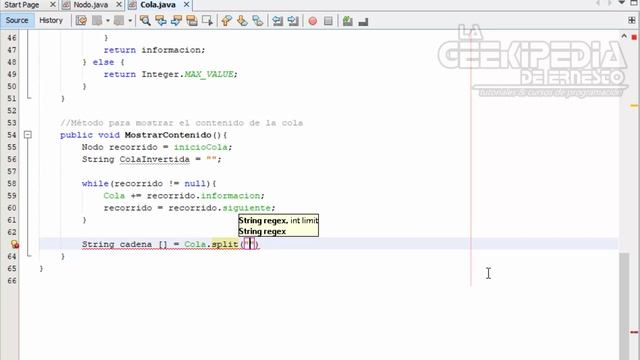Screen dimensions: 640x360
Task: Choose the 'String regex, int limit' tooltip signature
Action: [278, 220]
